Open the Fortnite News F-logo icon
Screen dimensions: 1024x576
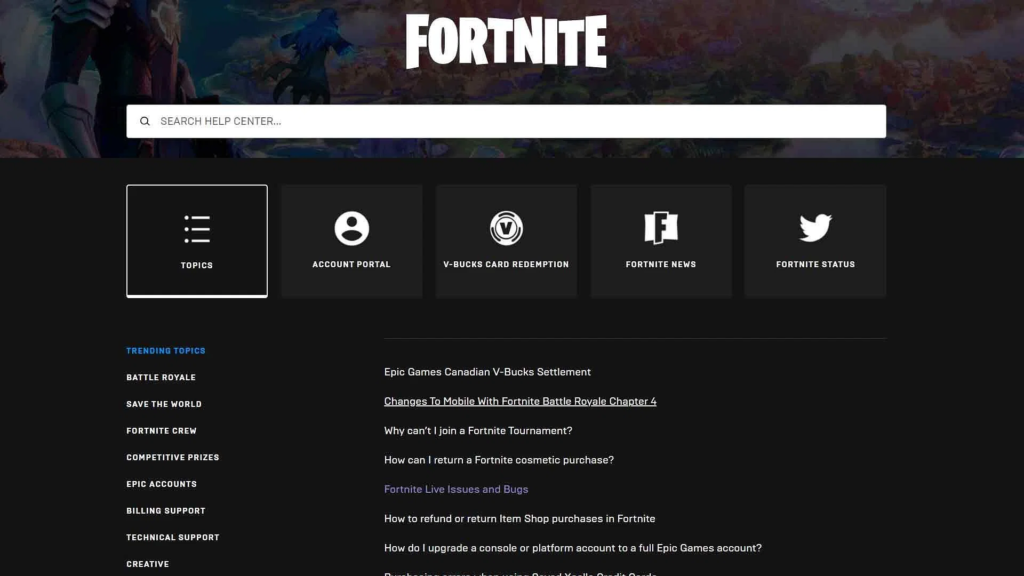click(x=661, y=228)
